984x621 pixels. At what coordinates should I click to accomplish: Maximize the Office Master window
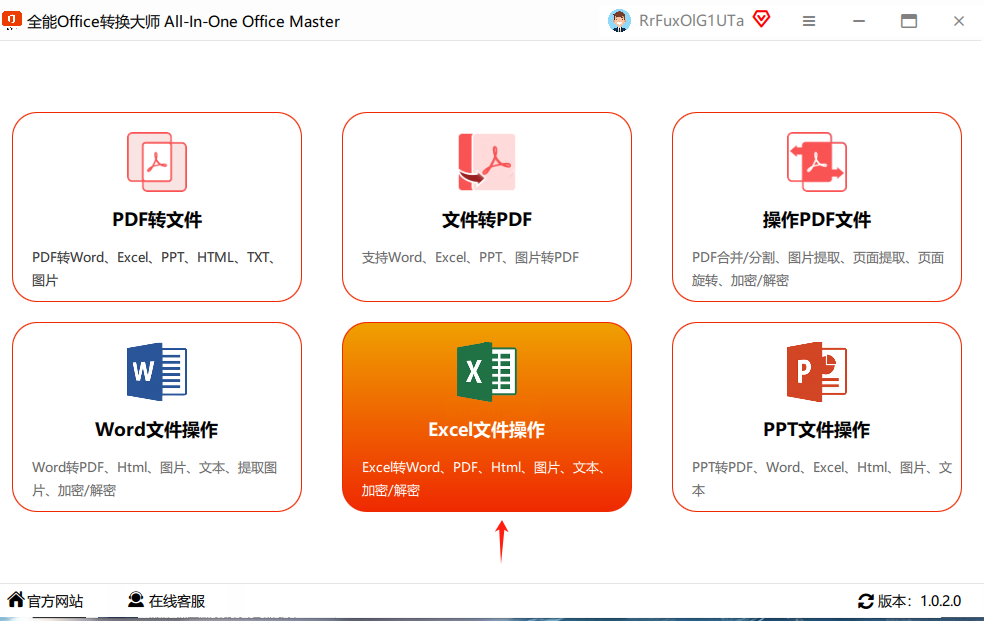(909, 21)
